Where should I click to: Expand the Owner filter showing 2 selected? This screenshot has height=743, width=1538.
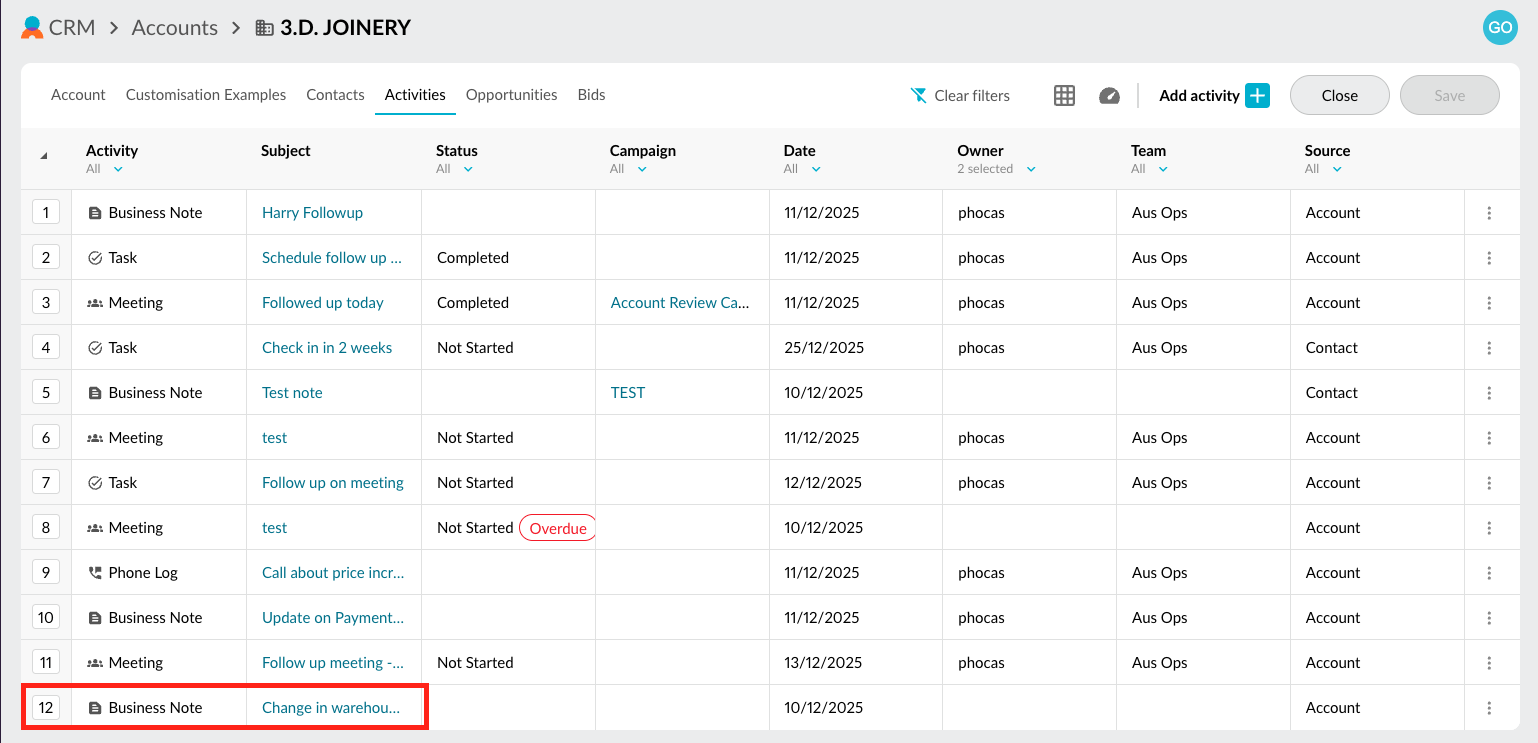pos(1031,169)
